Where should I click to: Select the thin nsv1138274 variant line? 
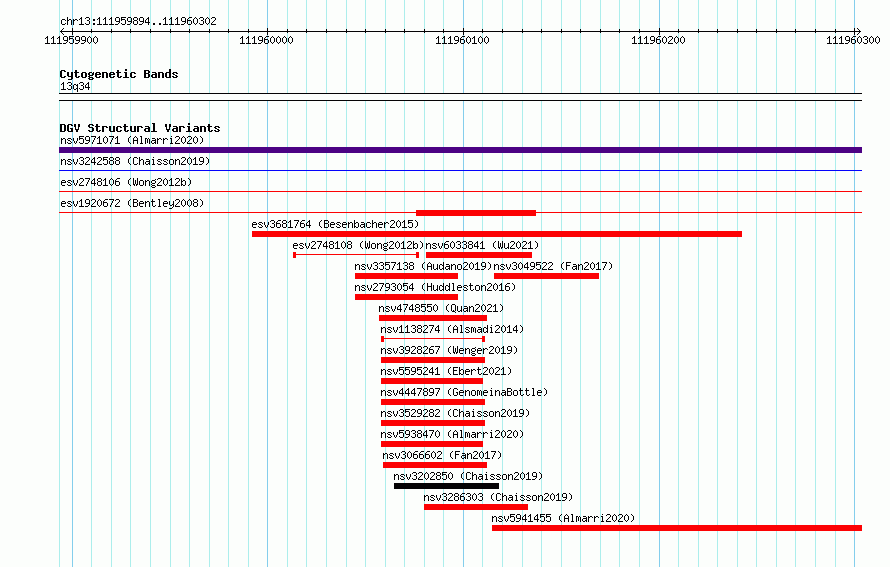pos(433,339)
